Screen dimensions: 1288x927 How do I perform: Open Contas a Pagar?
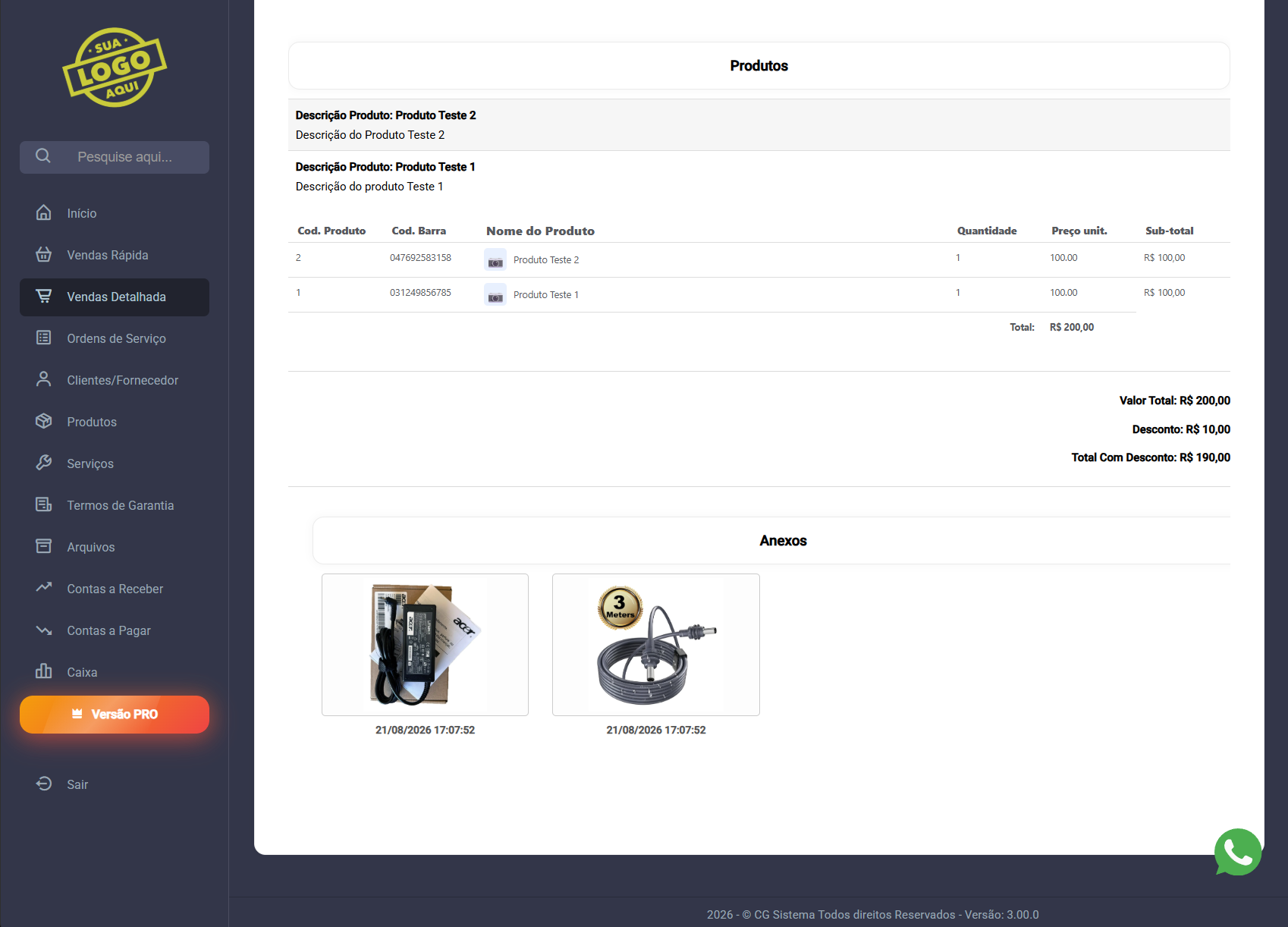point(115,630)
